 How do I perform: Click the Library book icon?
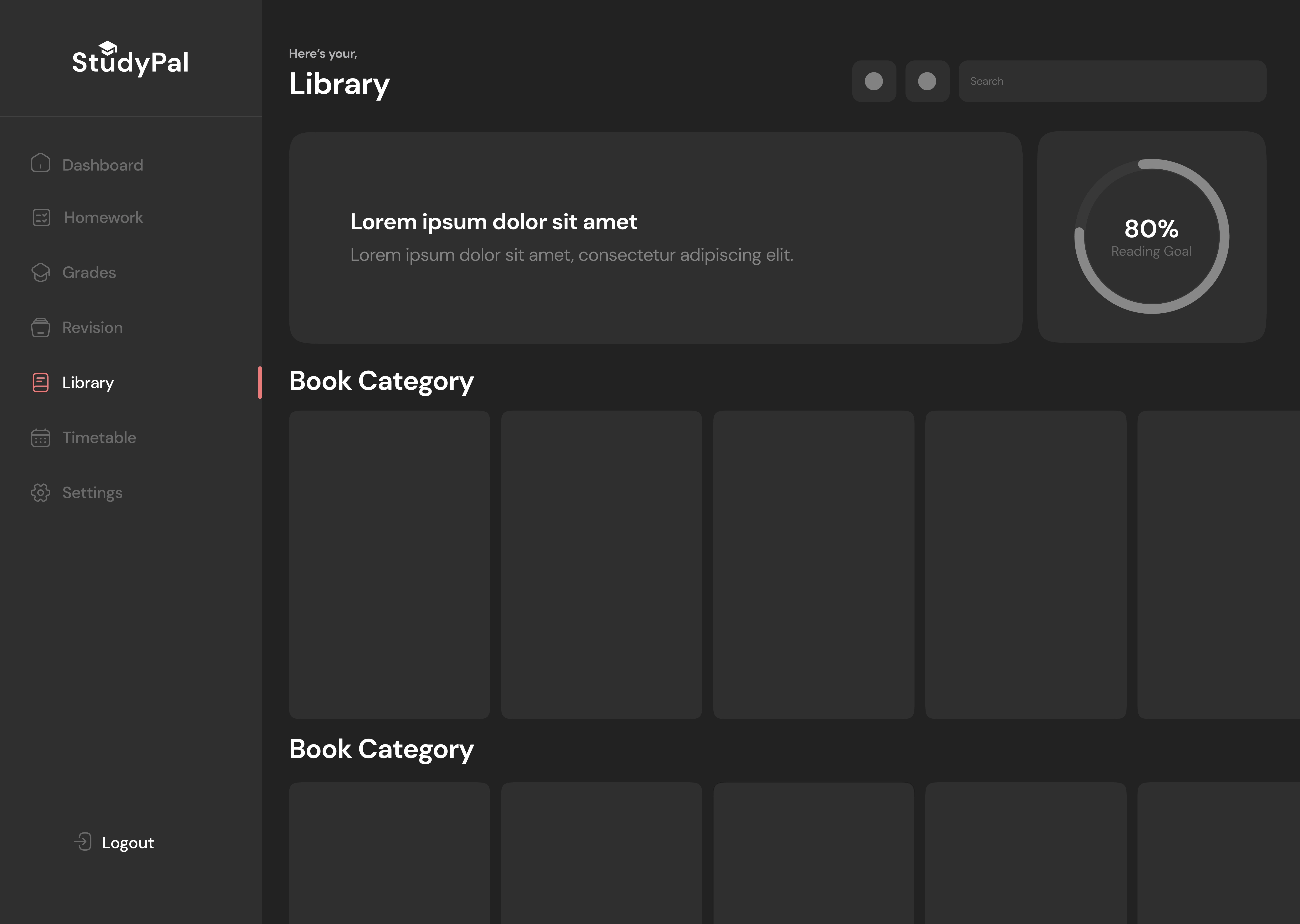(40, 382)
